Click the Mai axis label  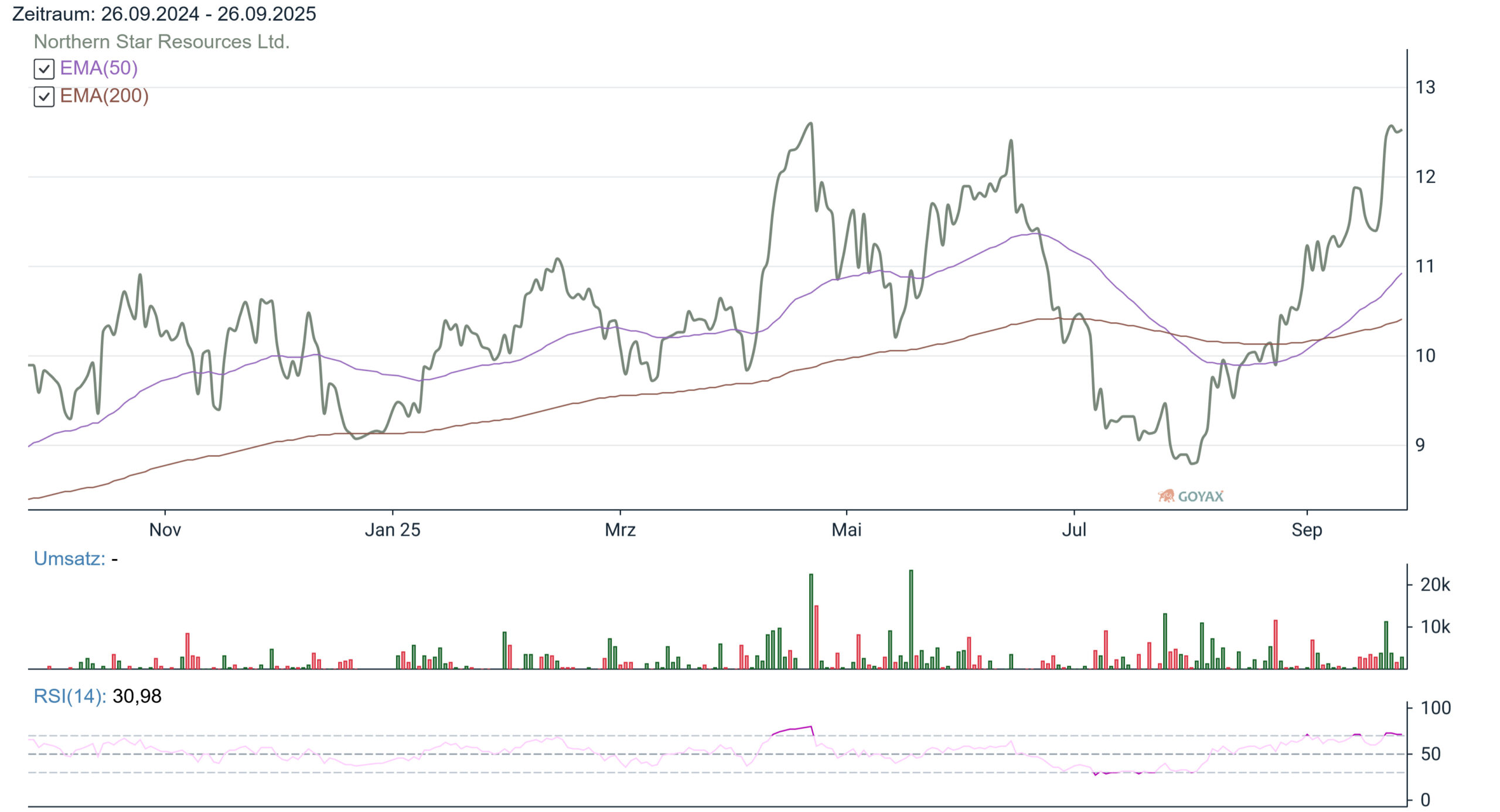(847, 530)
